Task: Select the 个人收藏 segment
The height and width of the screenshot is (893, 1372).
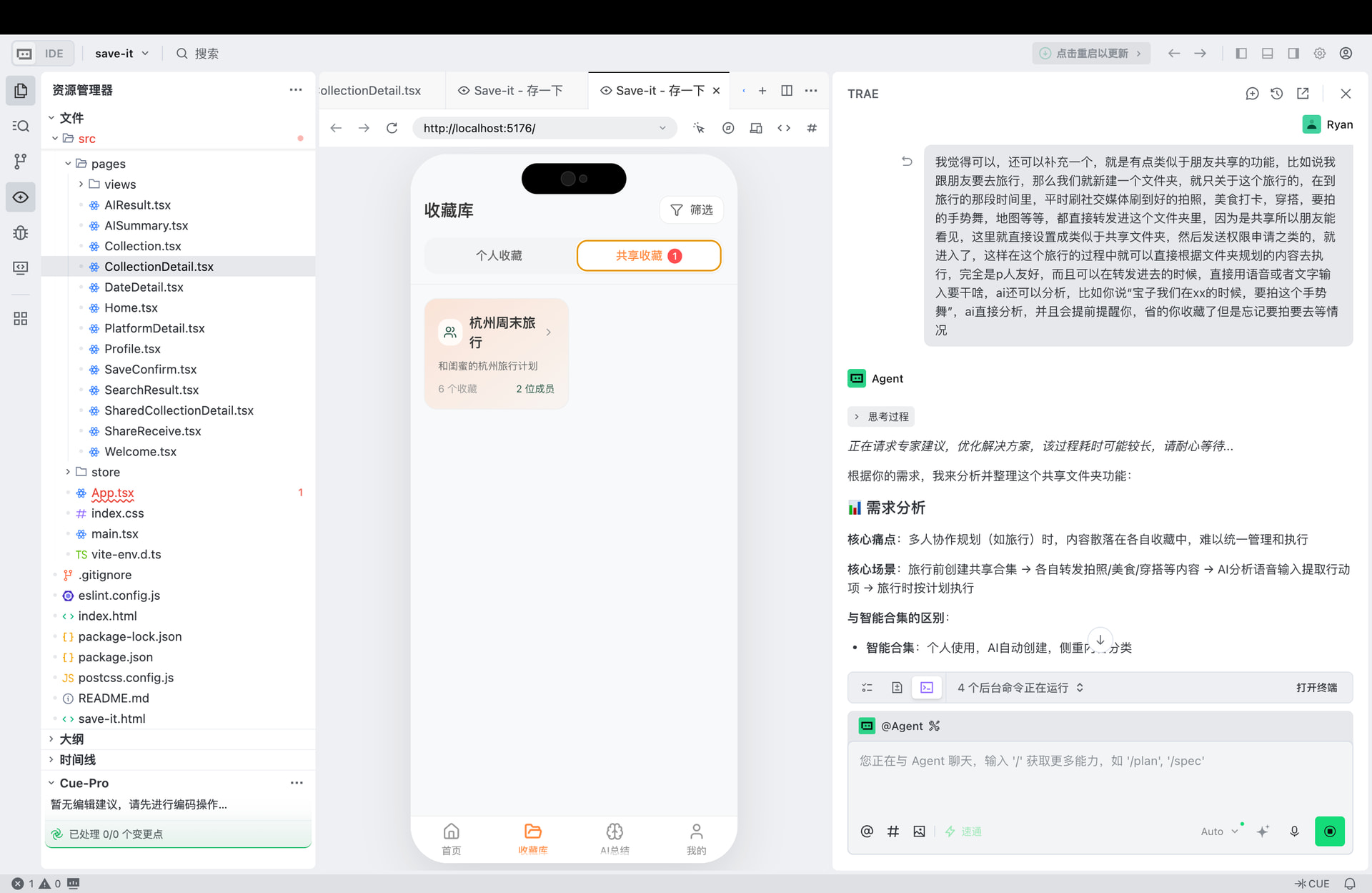Action: click(499, 256)
